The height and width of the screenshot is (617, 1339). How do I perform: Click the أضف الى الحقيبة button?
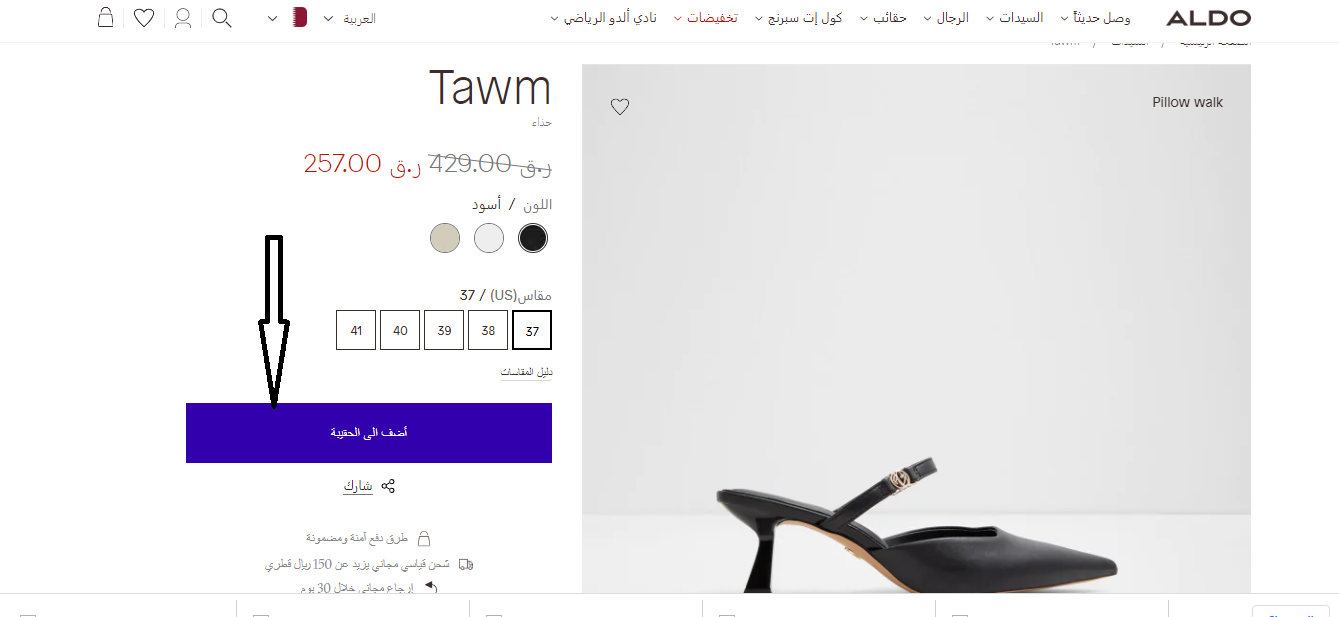(x=369, y=433)
